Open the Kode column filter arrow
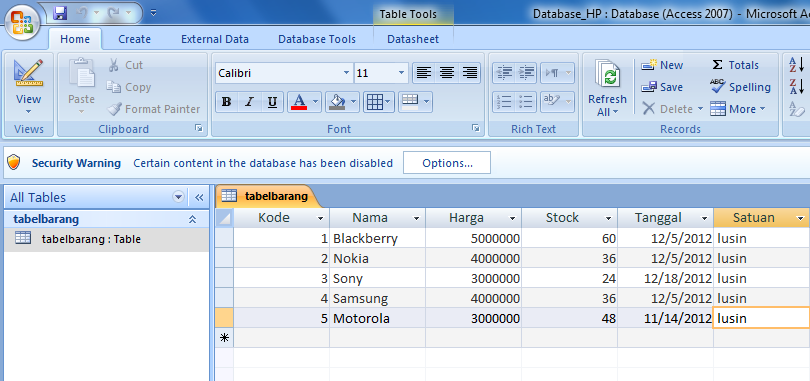This screenshot has height=381, width=810. (x=320, y=219)
